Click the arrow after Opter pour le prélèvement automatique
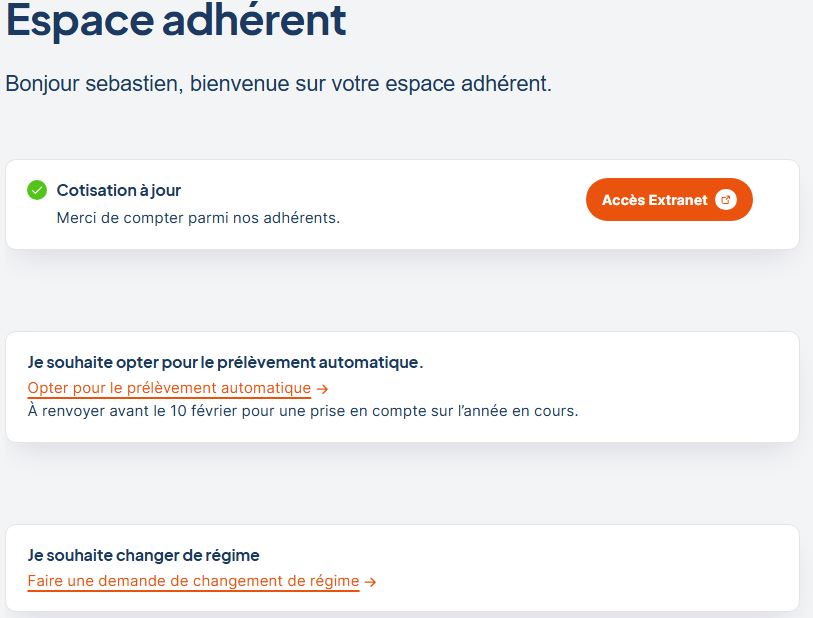The width and height of the screenshot is (813, 618). (x=322, y=389)
